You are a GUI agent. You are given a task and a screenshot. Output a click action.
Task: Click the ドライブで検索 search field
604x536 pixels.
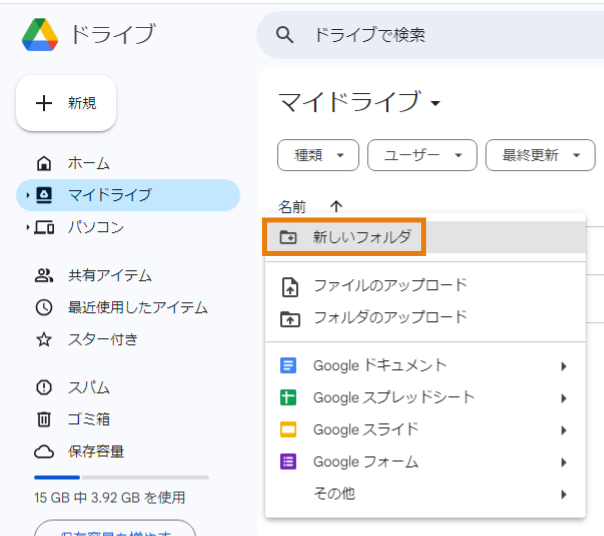430,35
